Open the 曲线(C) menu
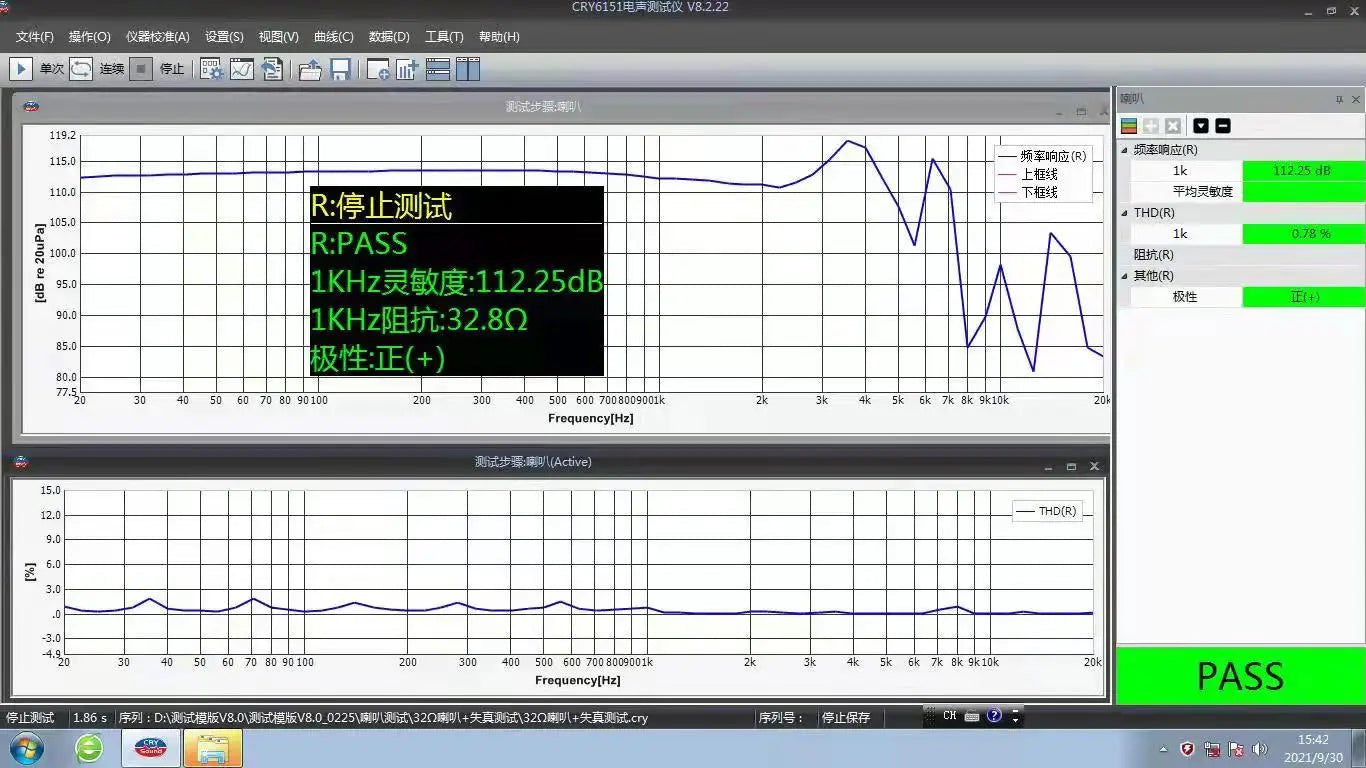Image resolution: width=1366 pixels, height=768 pixels. [333, 37]
